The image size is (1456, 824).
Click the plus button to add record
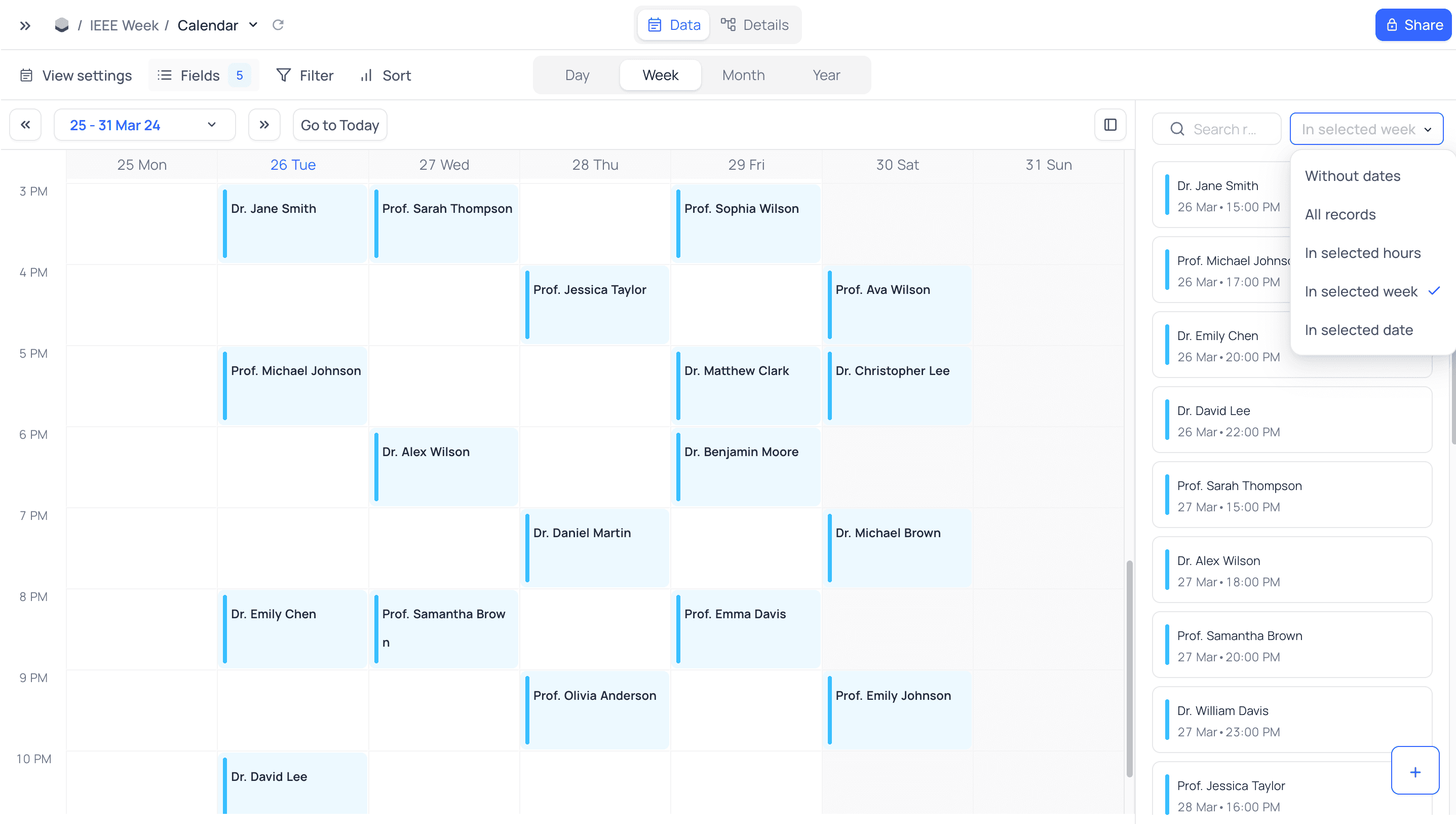pyautogui.click(x=1414, y=772)
